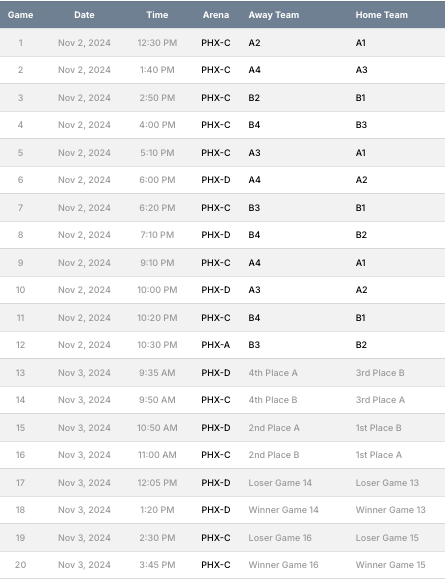The height and width of the screenshot is (580, 445).
Task: Click away team B4 in game 8
Action: coord(254,235)
